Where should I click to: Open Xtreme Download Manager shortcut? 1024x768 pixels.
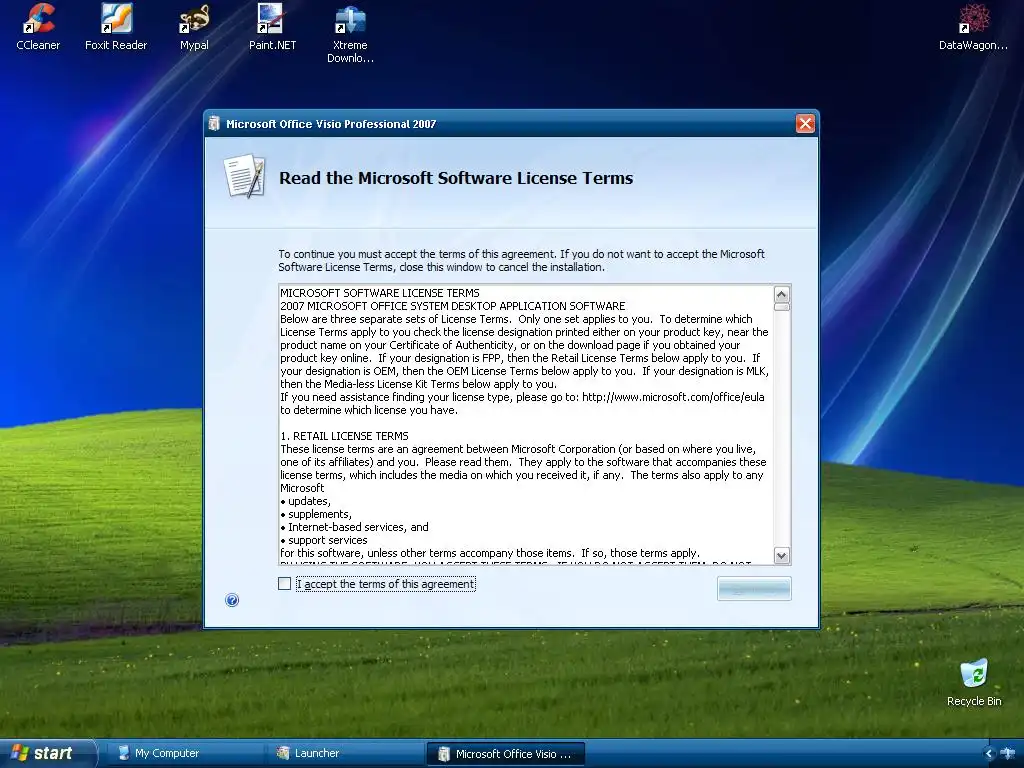point(350,34)
